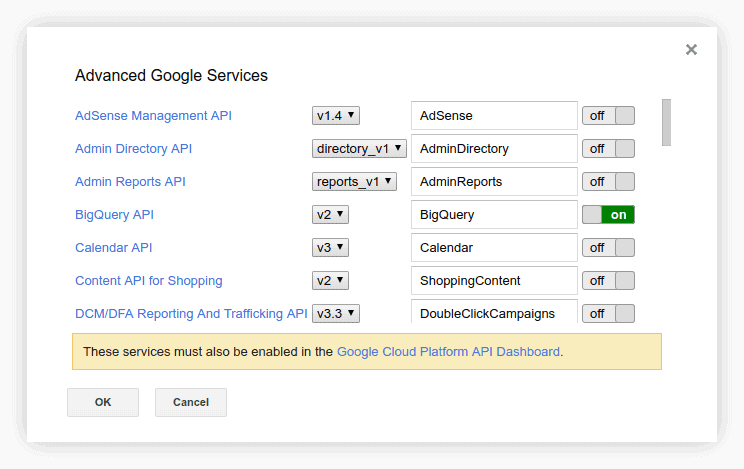Click into the BigQuery identifier field
The image size is (744, 469).
(x=494, y=215)
